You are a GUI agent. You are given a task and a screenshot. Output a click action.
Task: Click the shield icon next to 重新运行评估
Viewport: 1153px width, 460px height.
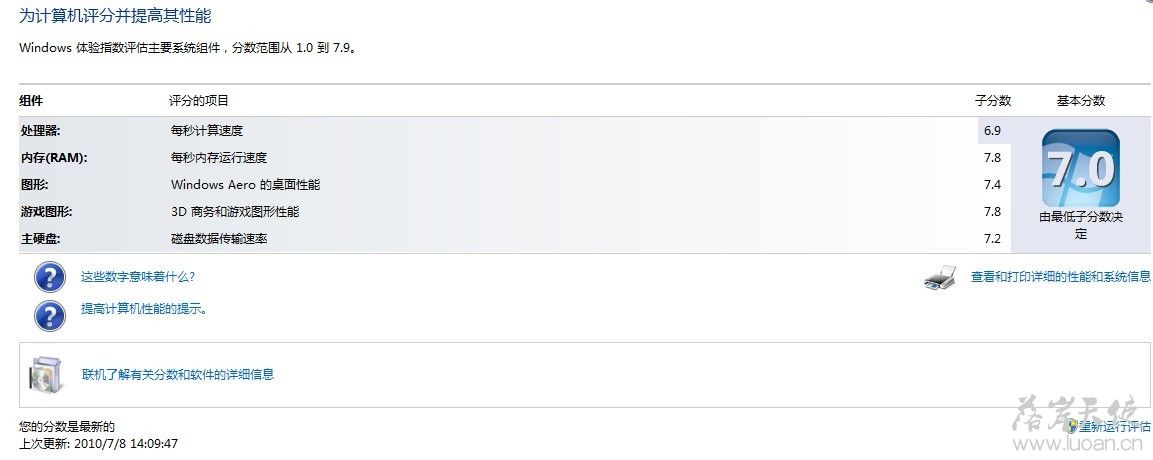1073,425
